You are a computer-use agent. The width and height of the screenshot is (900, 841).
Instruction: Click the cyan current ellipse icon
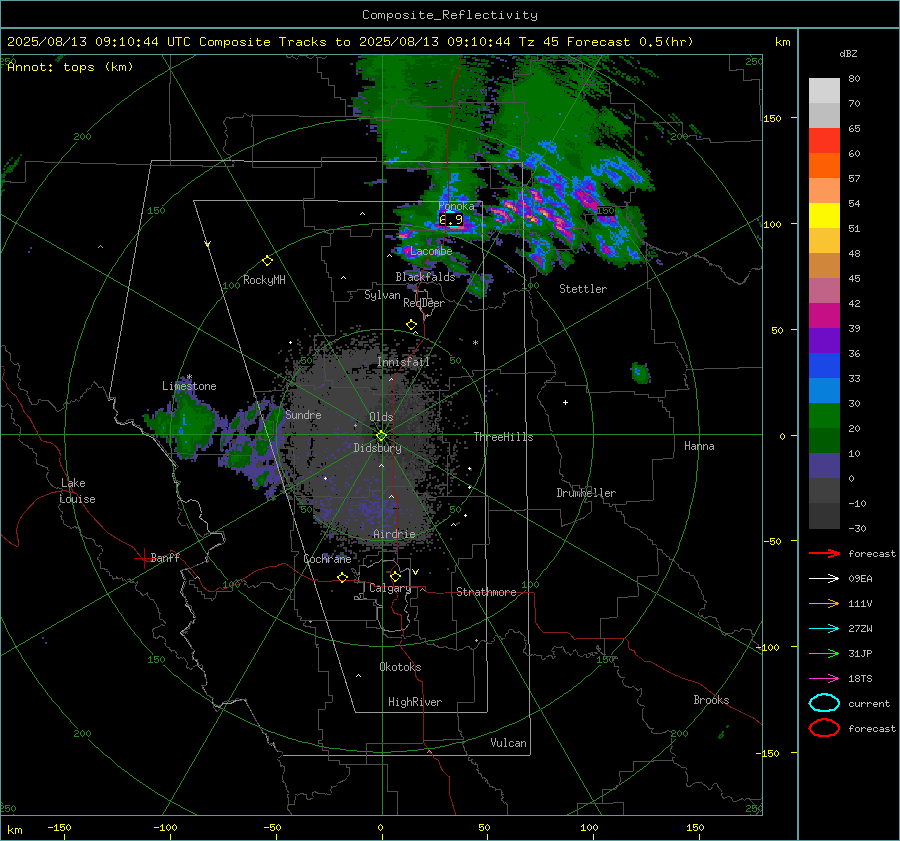[824, 703]
